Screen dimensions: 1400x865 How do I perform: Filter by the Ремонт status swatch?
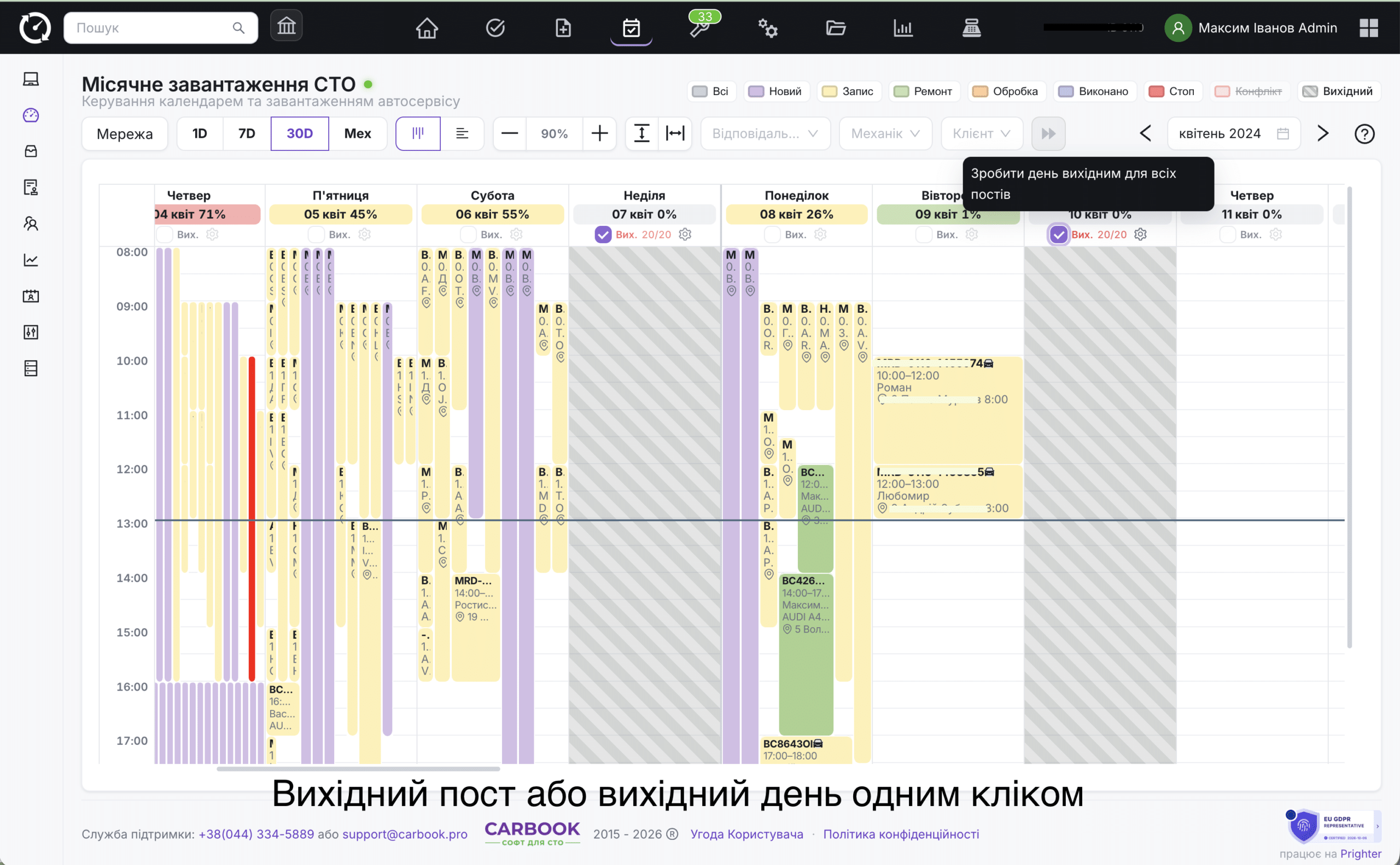925,91
